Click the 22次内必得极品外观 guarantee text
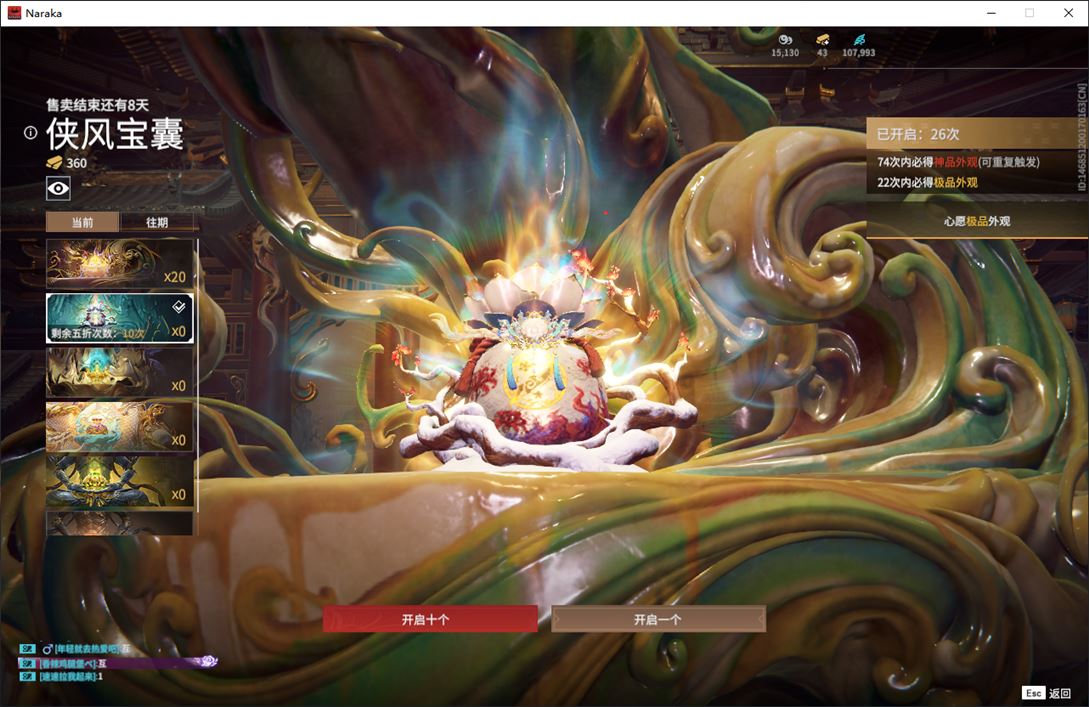The width and height of the screenshot is (1089, 707). click(x=927, y=183)
